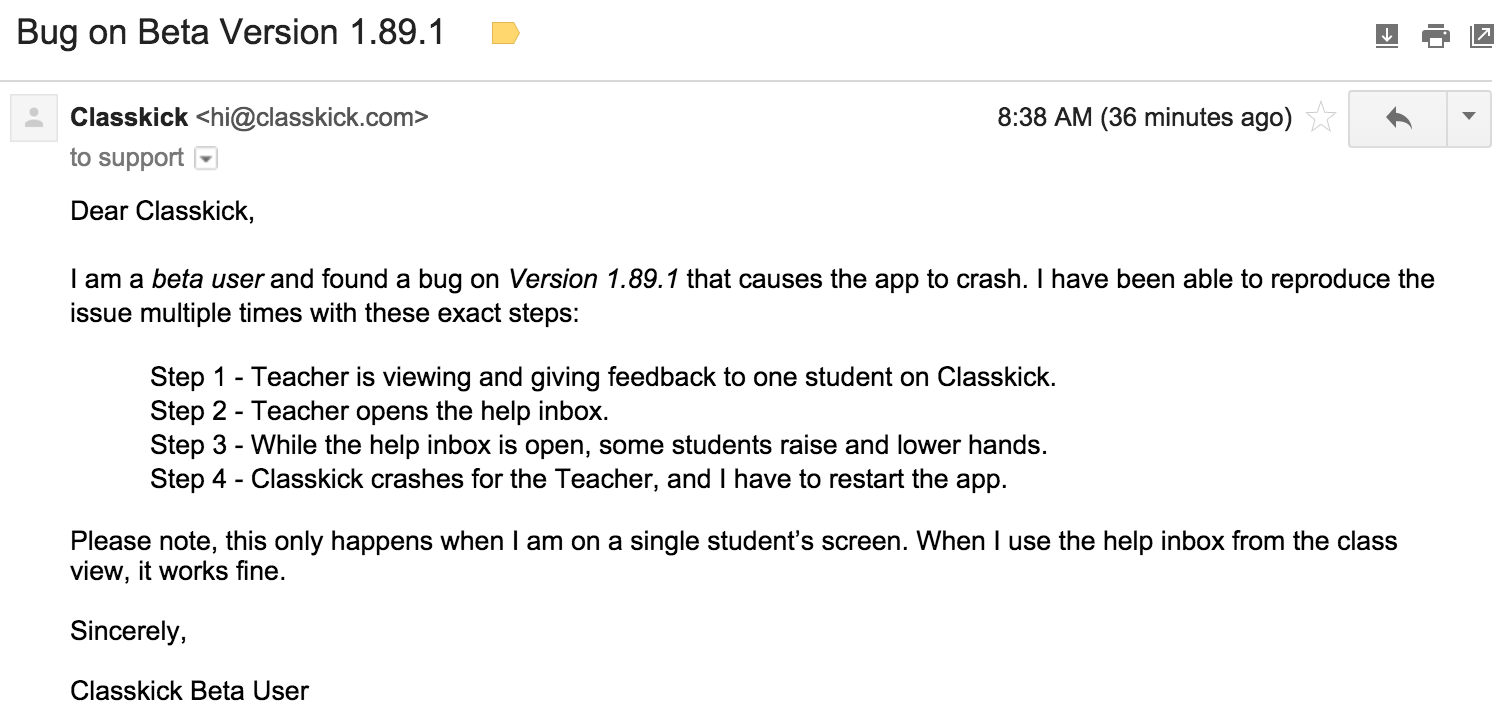Click the subject 'Bug on Beta Version 1.89.1'

231,33
